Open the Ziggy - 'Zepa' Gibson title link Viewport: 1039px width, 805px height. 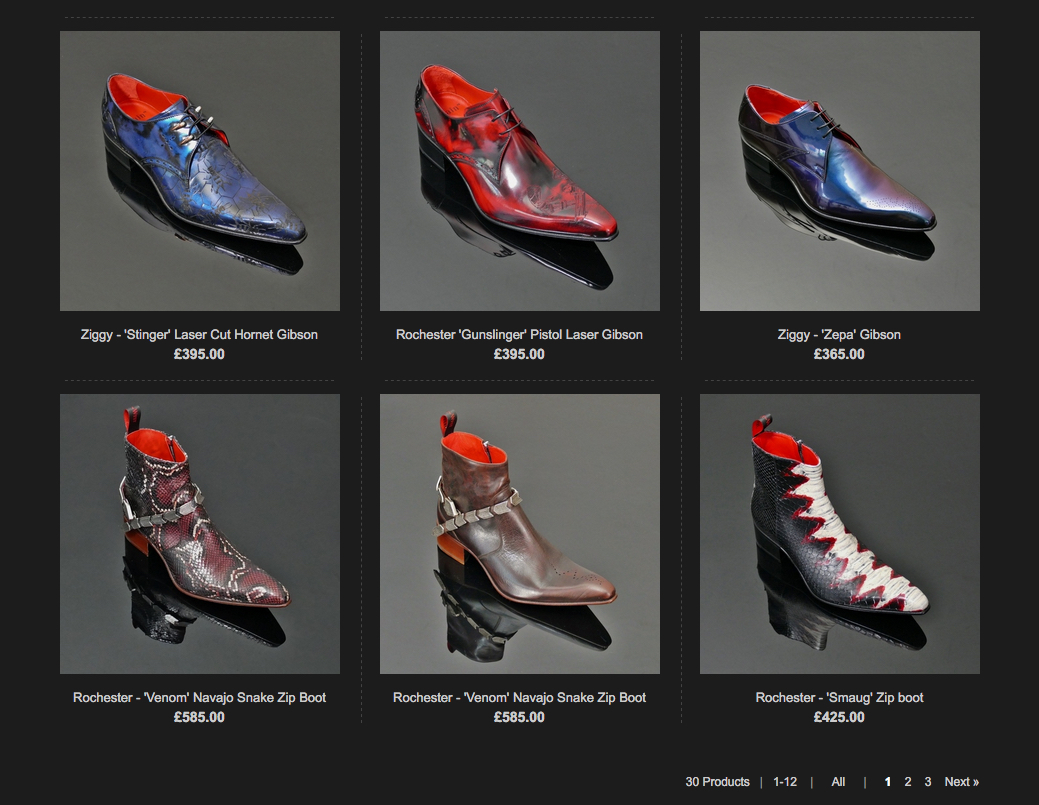point(840,335)
